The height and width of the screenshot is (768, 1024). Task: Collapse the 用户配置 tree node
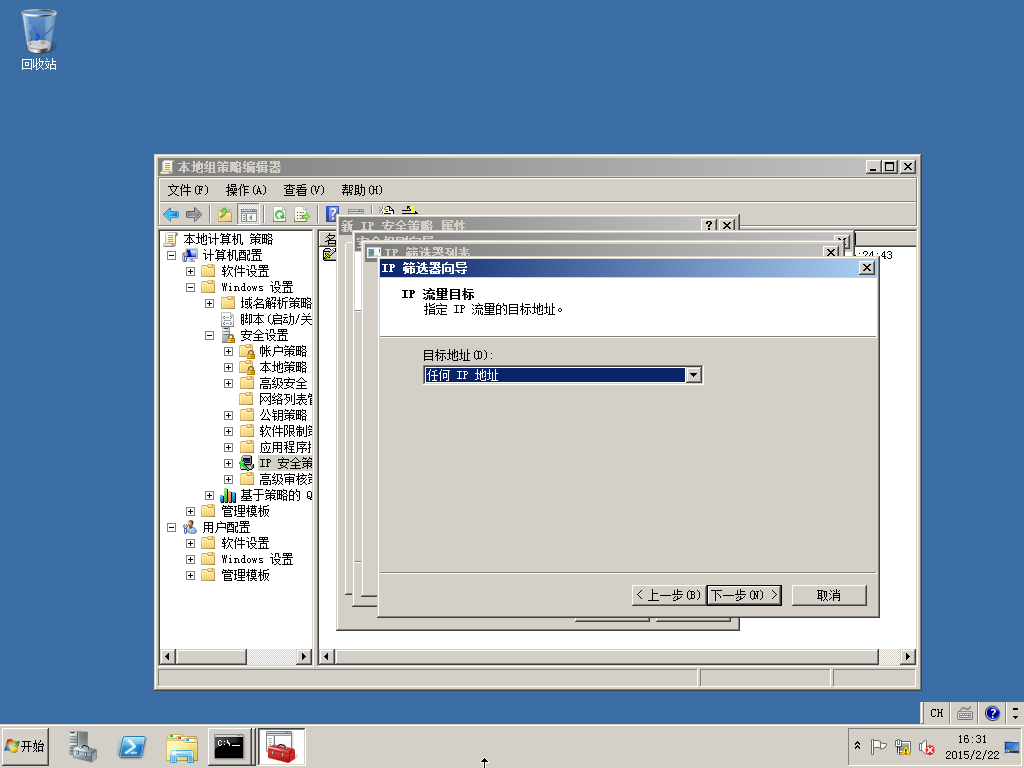tap(171, 527)
